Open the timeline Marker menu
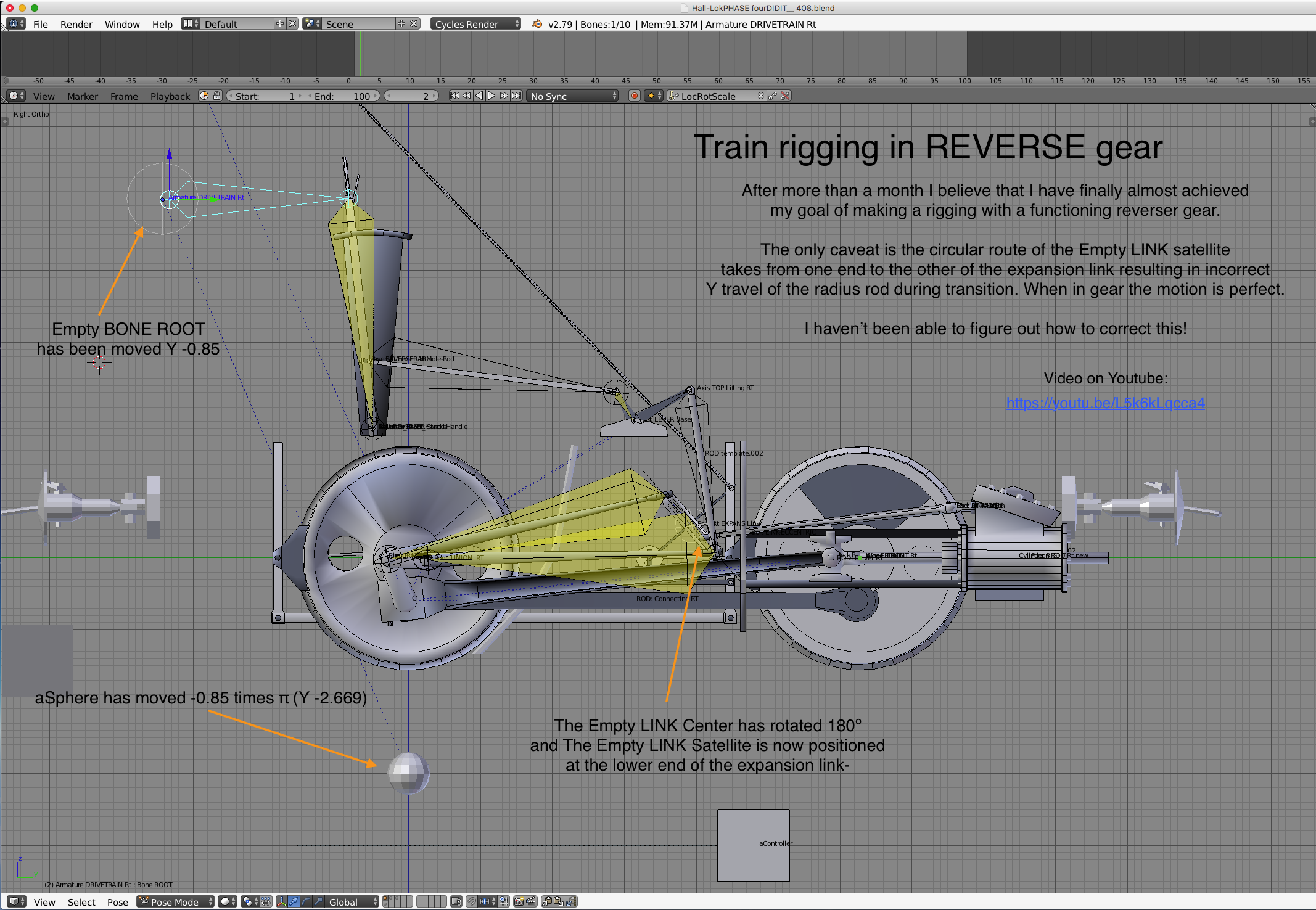 (x=83, y=96)
